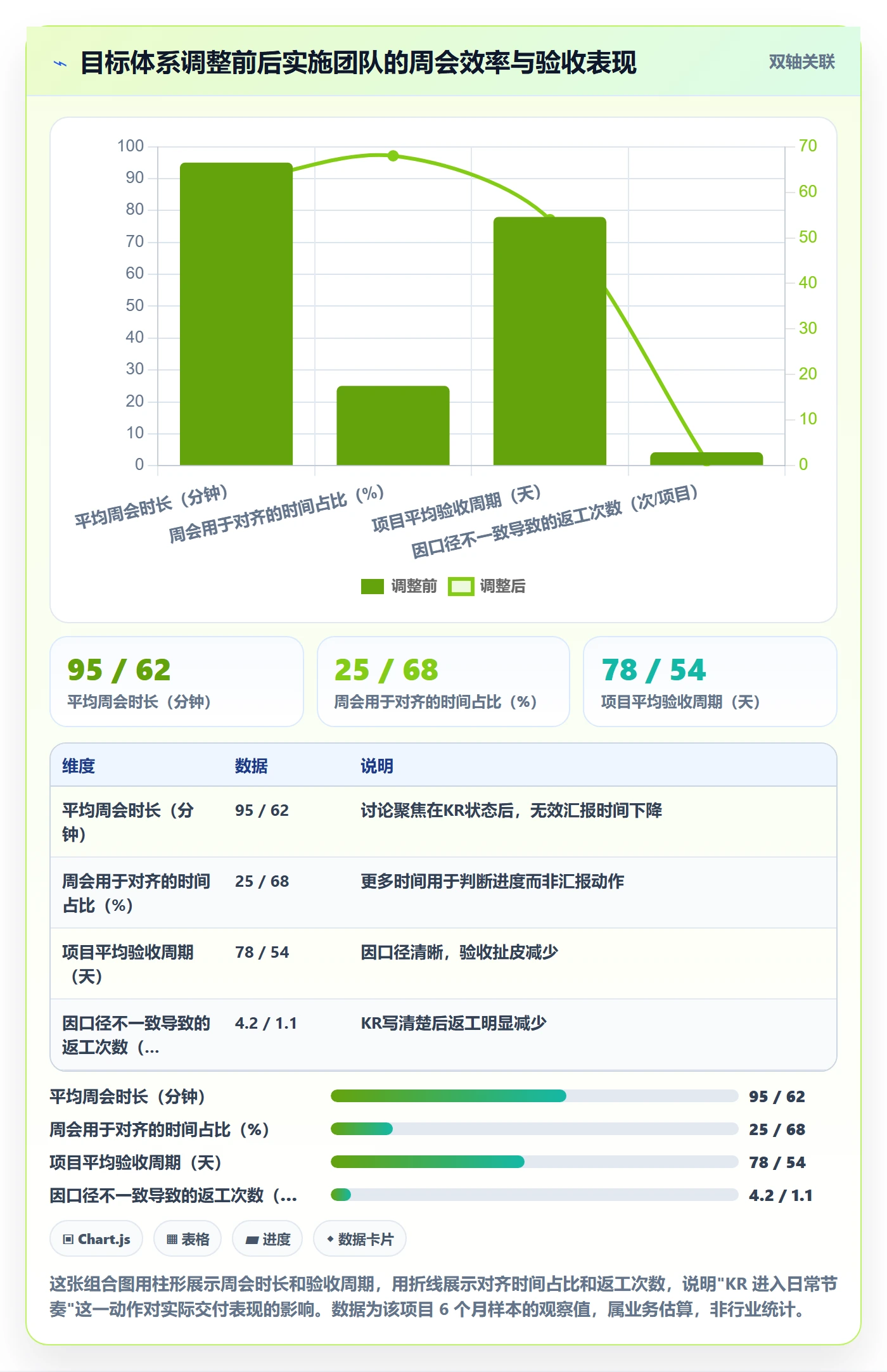Select the 78 / 54 data card
Viewport: 887px width, 1372px height.
pyautogui.click(x=710, y=682)
